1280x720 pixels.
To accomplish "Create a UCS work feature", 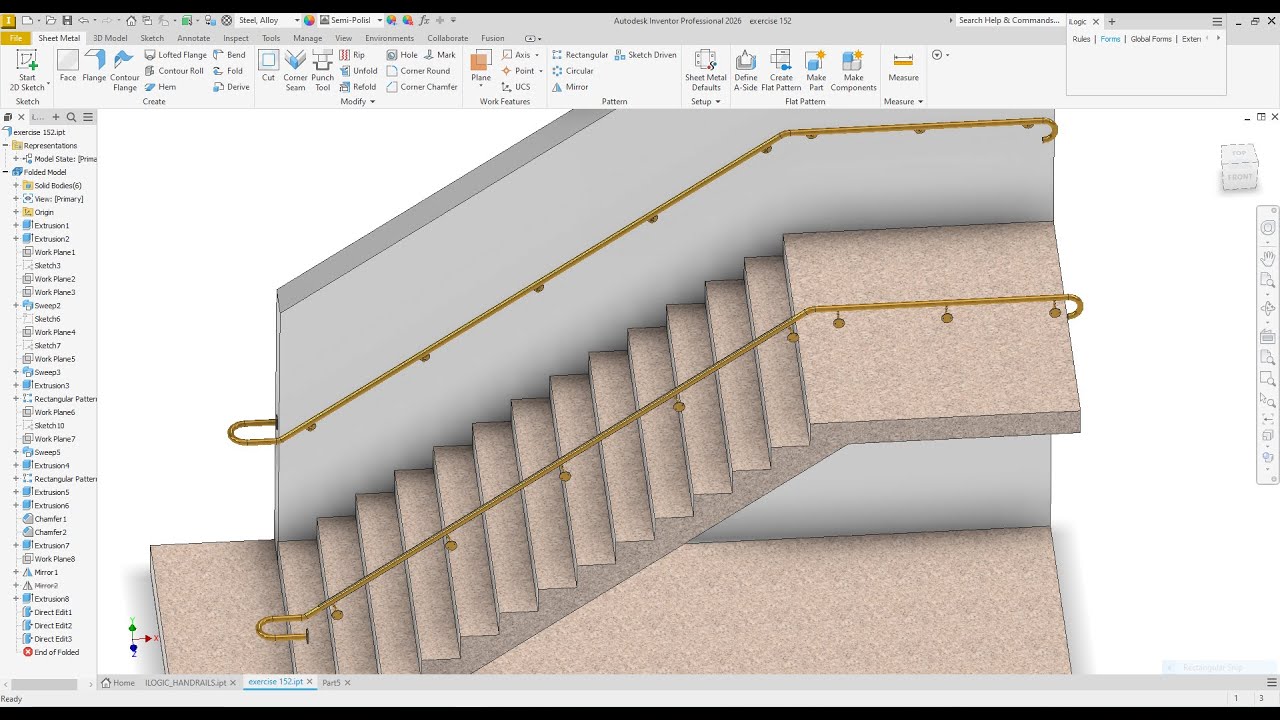I will [516, 87].
